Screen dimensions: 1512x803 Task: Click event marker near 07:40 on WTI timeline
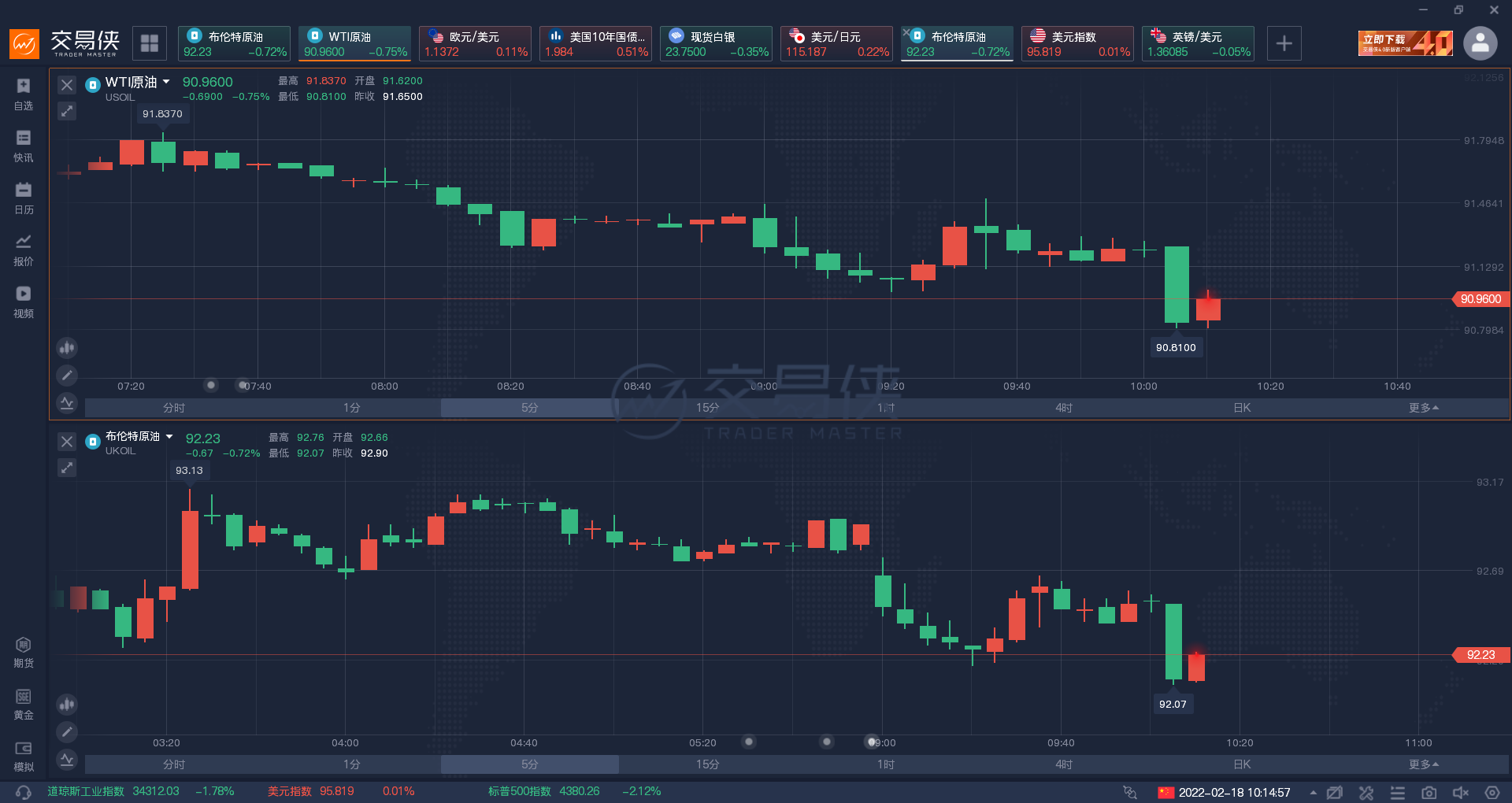[x=243, y=385]
